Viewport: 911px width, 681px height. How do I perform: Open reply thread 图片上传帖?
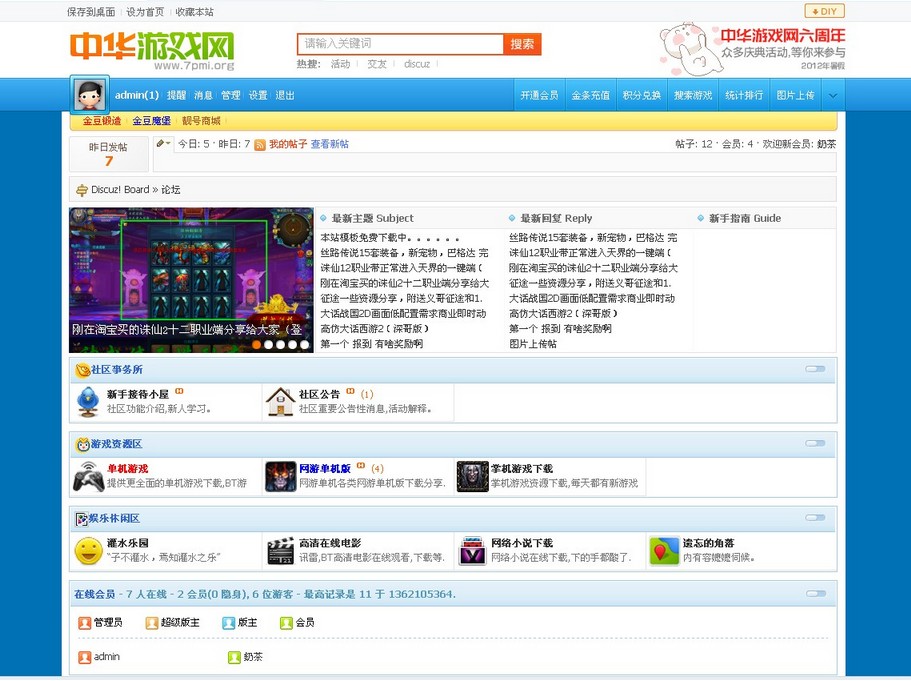point(533,343)
